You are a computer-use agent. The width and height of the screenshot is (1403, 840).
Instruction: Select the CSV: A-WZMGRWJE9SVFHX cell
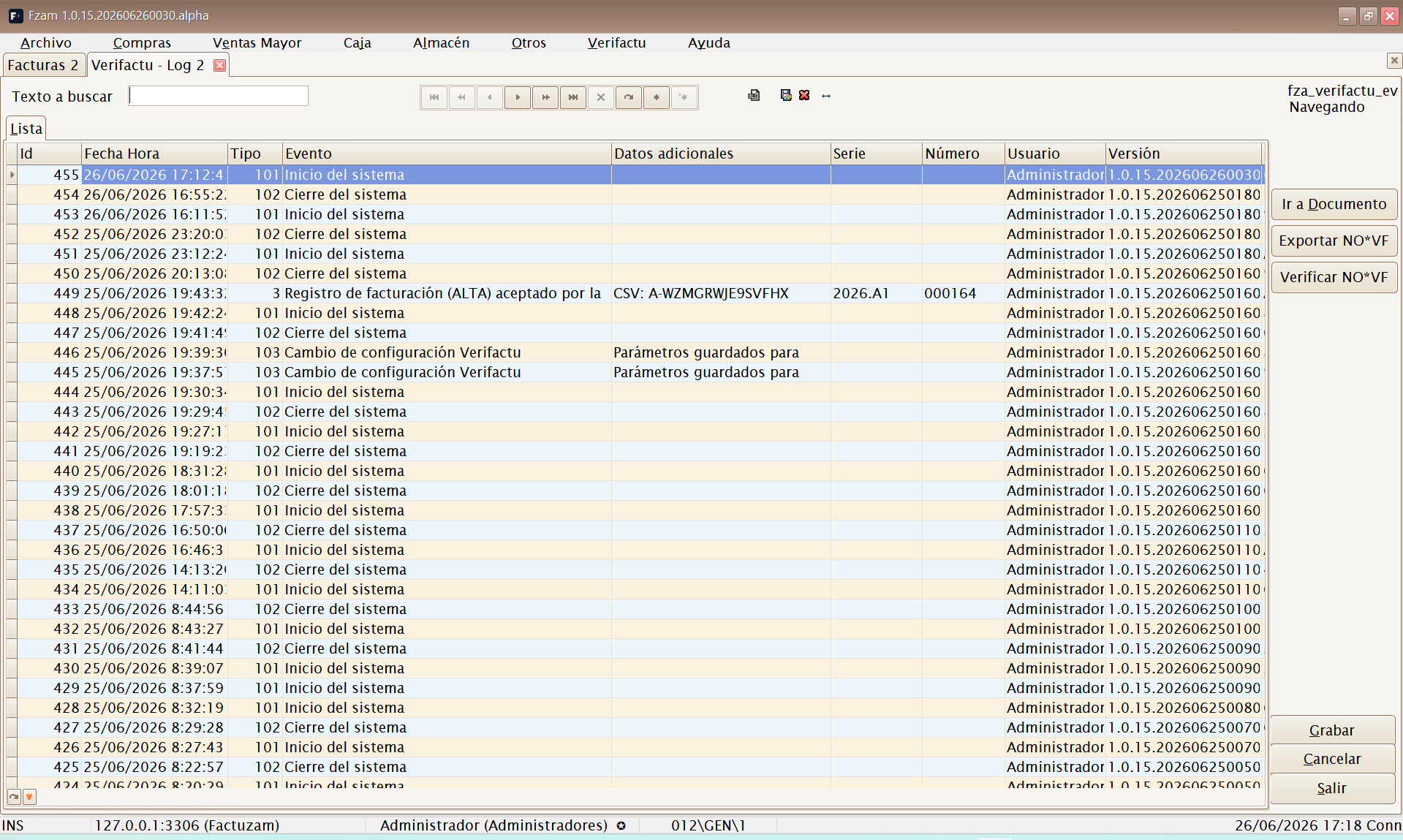pos(721,293)
